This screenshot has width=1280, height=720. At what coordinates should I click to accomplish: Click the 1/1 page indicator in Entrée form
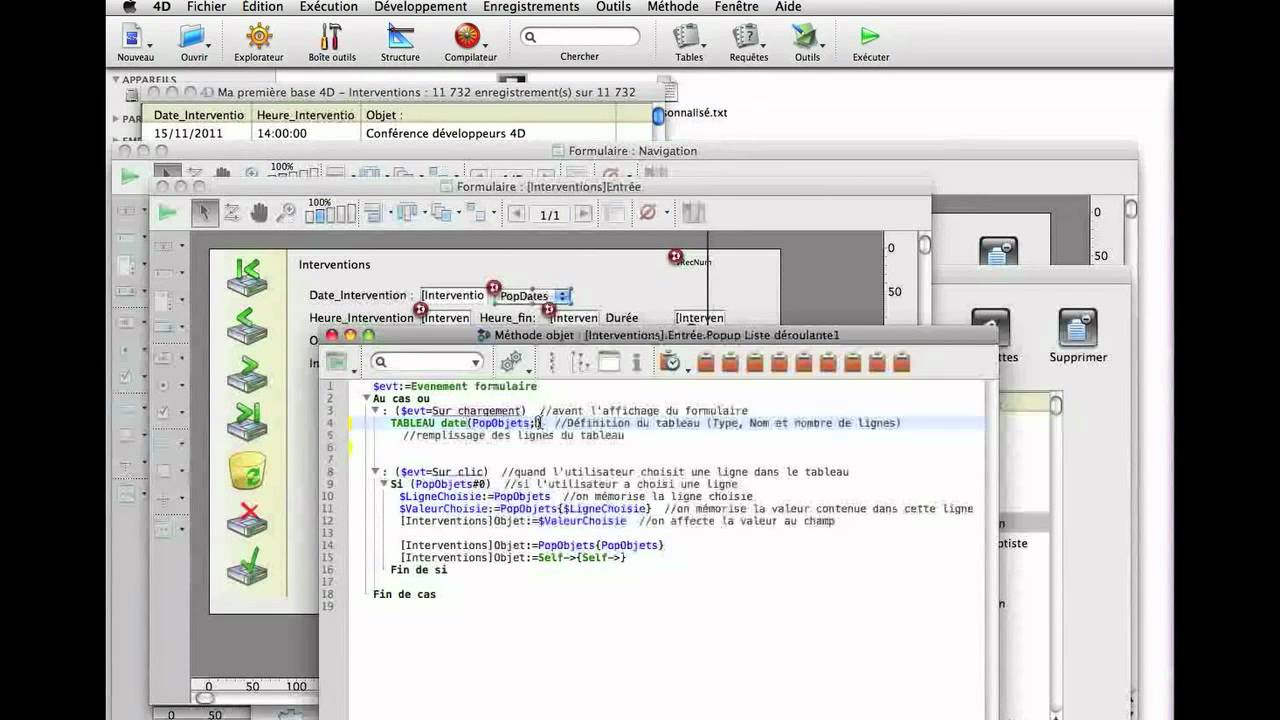550,215
